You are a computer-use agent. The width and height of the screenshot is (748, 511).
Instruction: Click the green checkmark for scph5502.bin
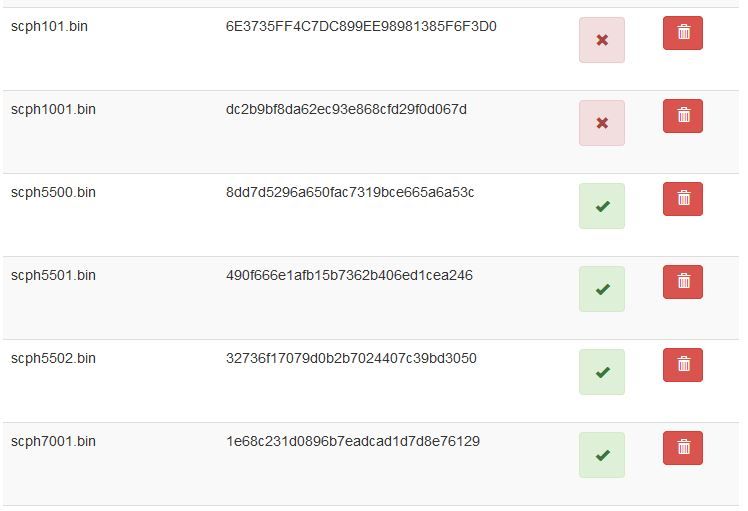pyautogui.click(x=602, y=372)
